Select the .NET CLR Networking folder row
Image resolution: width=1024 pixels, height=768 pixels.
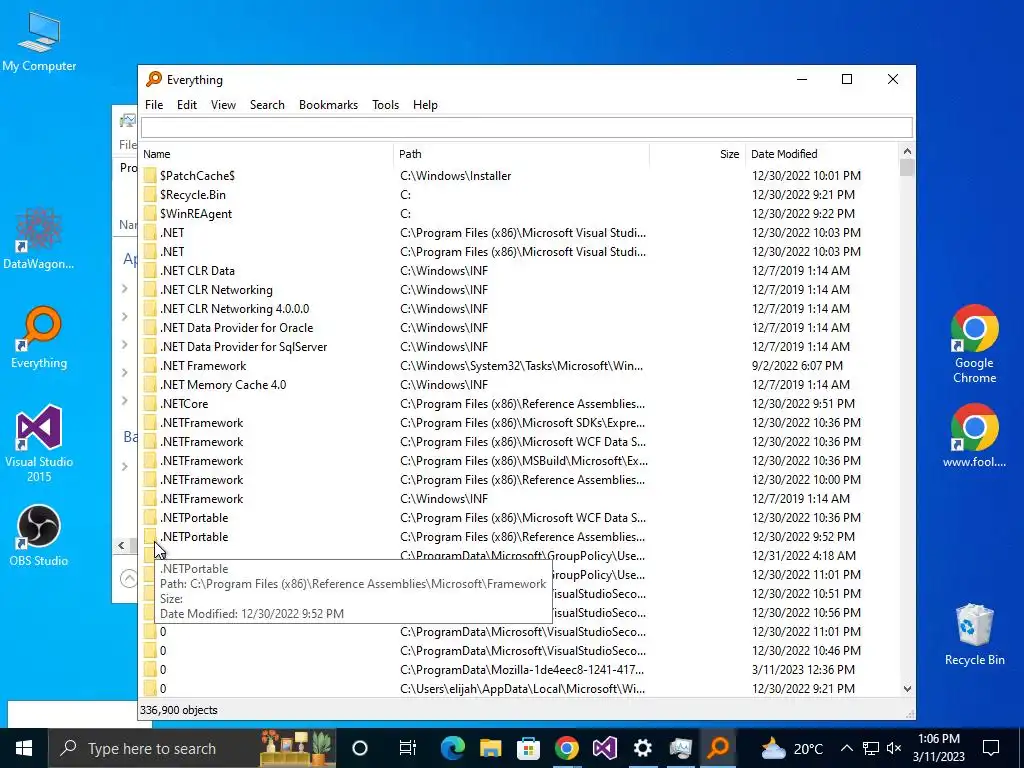(x=520, y=290)
